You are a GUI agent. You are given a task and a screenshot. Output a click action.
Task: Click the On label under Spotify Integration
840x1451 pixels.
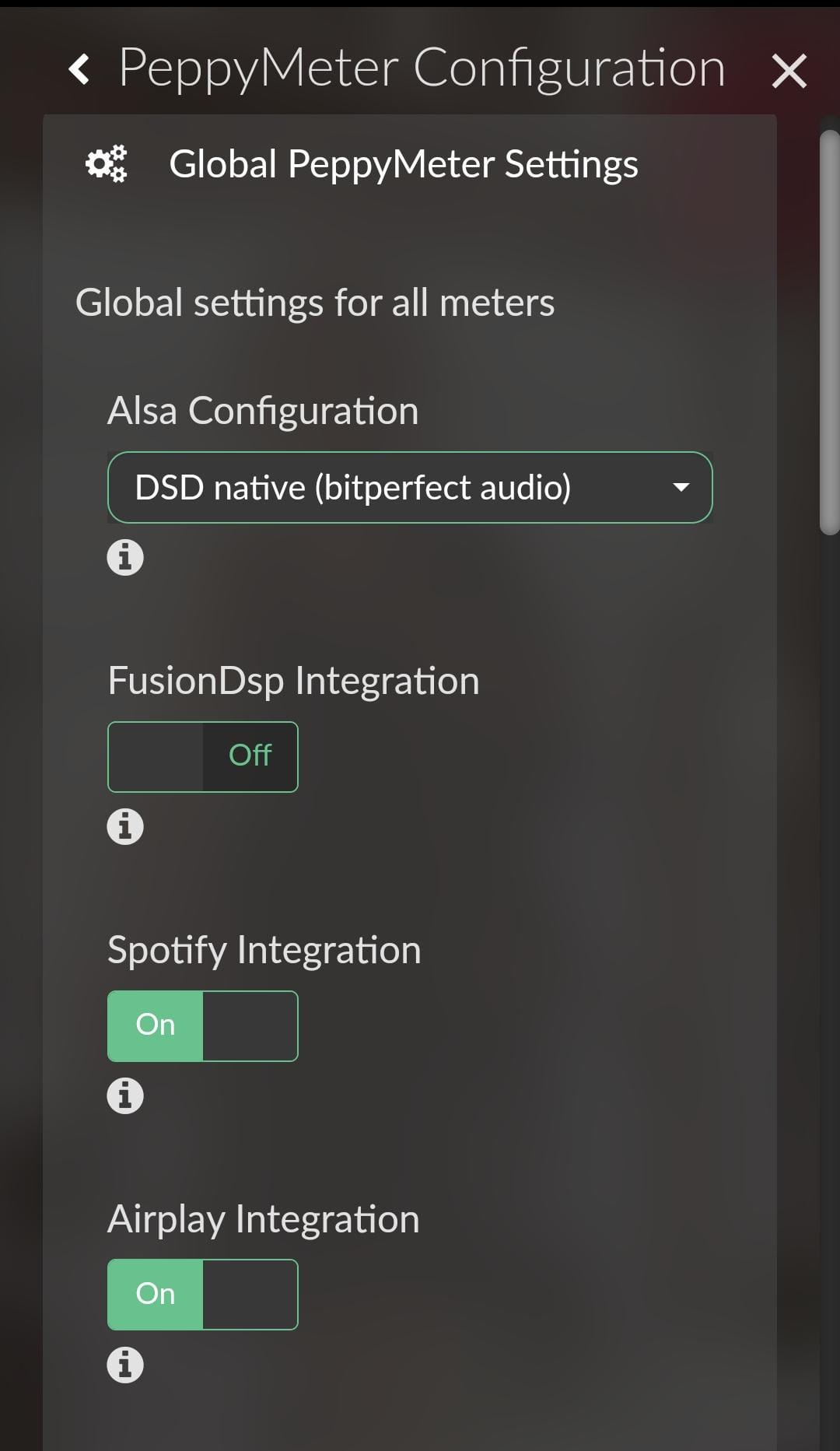[156, 1025]
